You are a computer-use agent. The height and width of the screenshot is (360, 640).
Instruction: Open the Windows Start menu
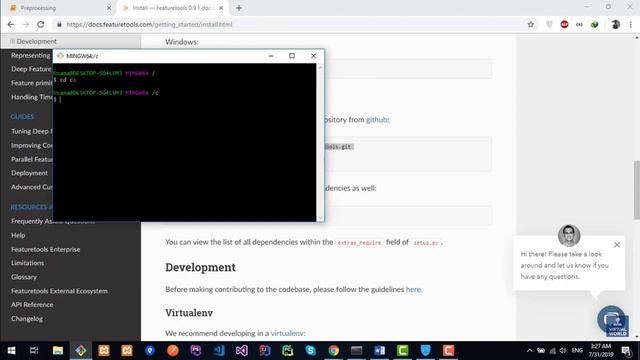pyautogui.click(x=11, y=351)
